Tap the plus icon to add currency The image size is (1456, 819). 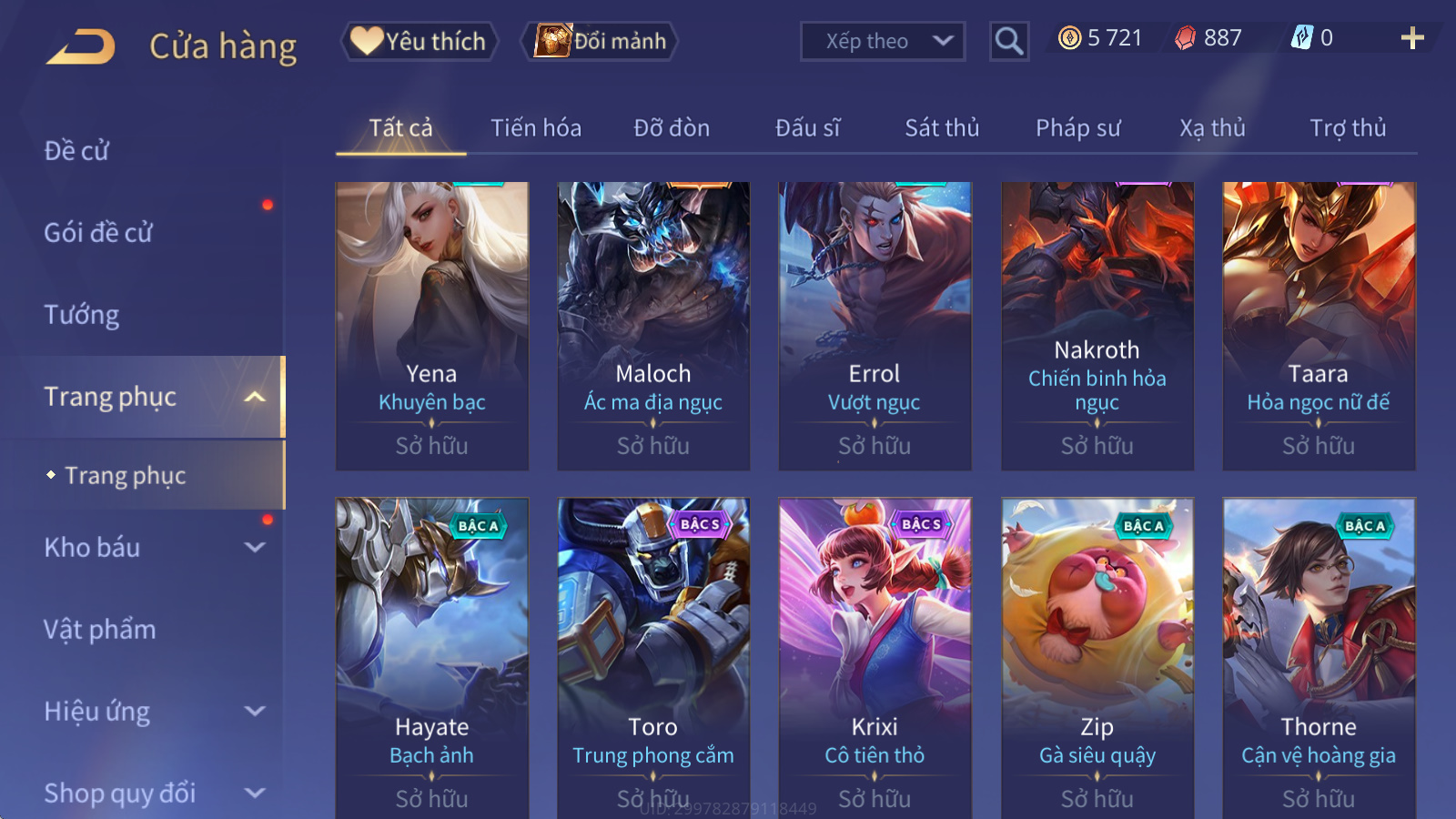1412,38
